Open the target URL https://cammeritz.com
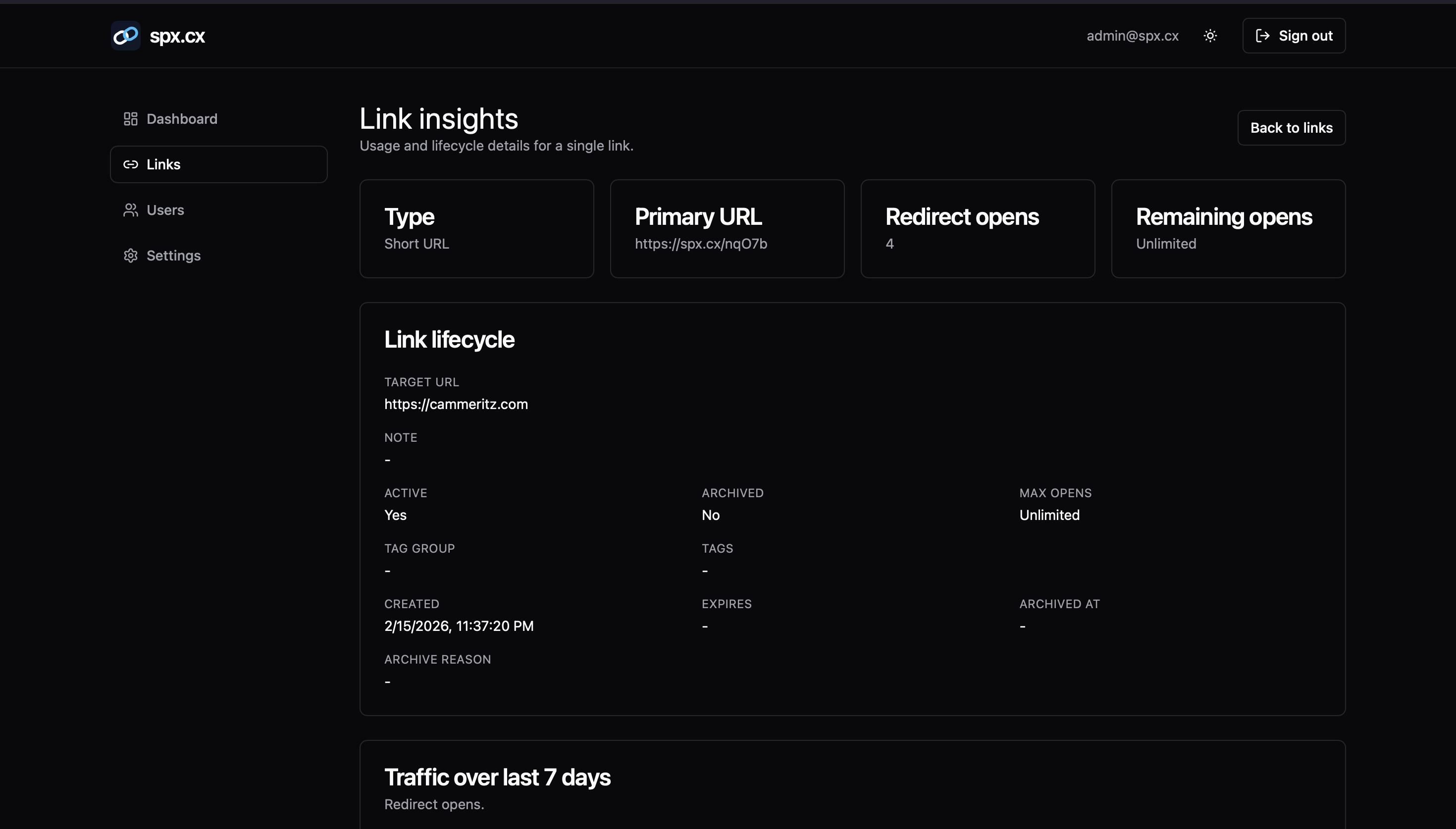Viewport: 1456px width, 829px height. pos(455,404)
